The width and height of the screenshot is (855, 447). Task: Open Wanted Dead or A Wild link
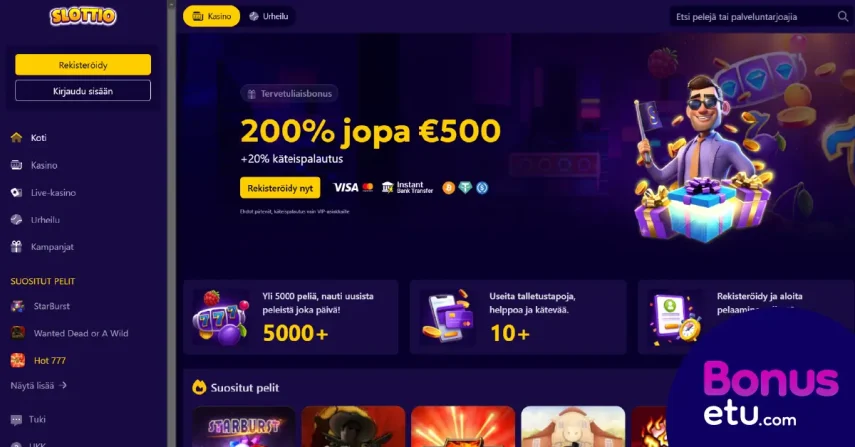81,333
